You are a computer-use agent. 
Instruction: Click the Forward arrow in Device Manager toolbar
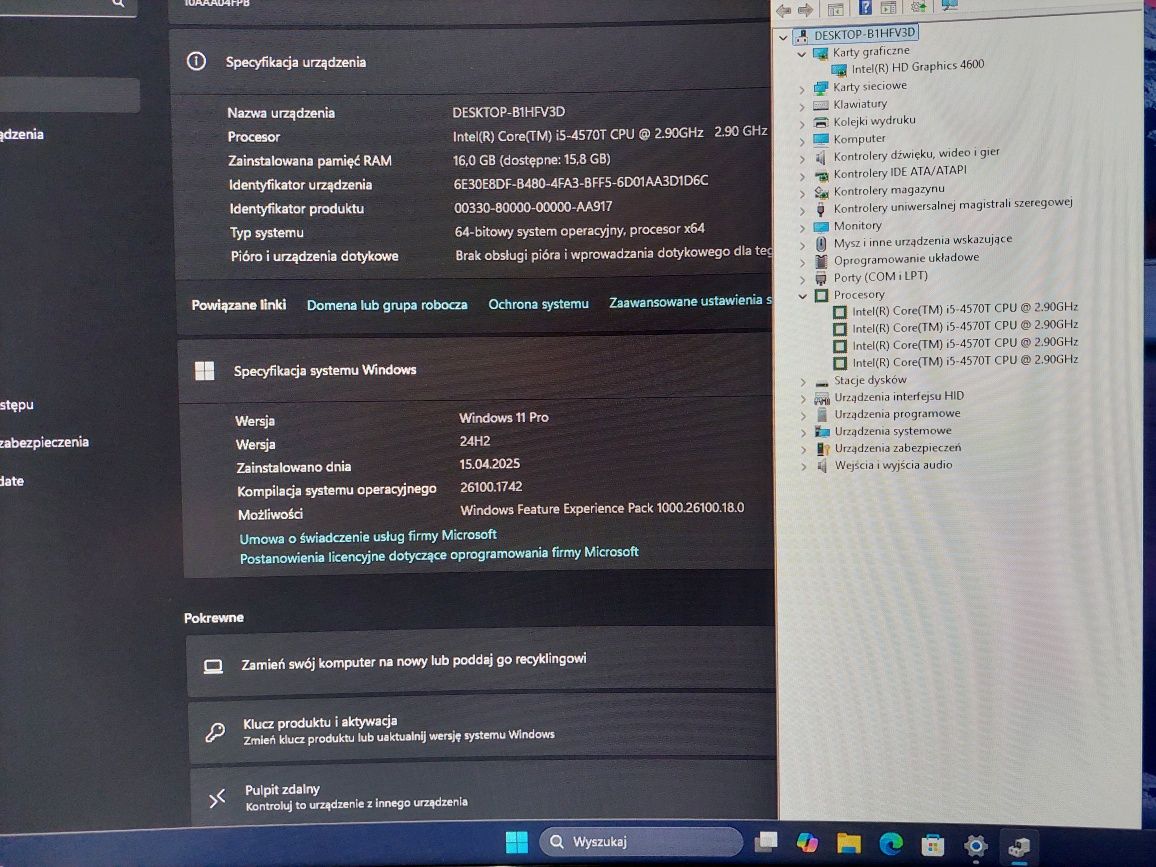pyautogui.click(x=806, y=10)
